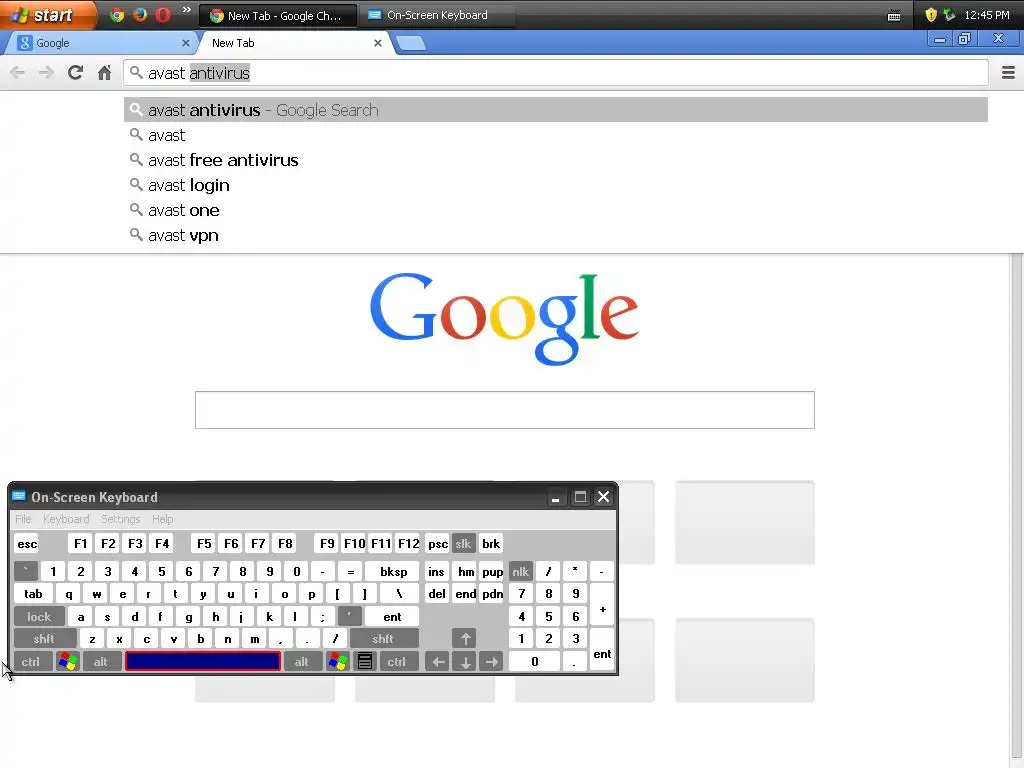The height and width of the screenshot is (768, 1024).
Task: Toggle the right shft key
Action: [x=383, y=639]
